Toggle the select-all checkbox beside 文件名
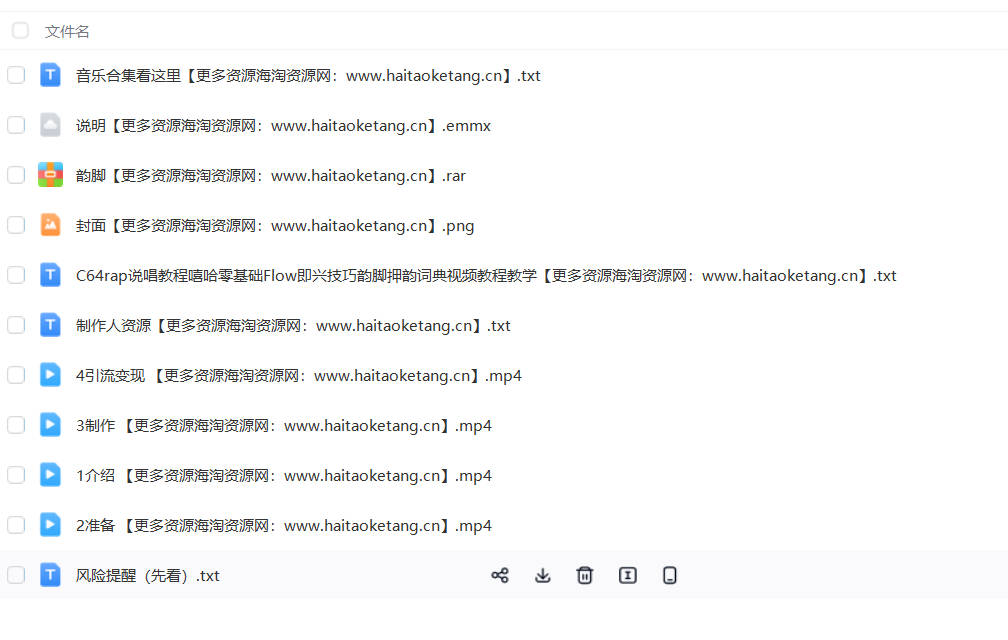This screenshot has width=1008, height=640. pyautogui.click(x=20, y=30)
